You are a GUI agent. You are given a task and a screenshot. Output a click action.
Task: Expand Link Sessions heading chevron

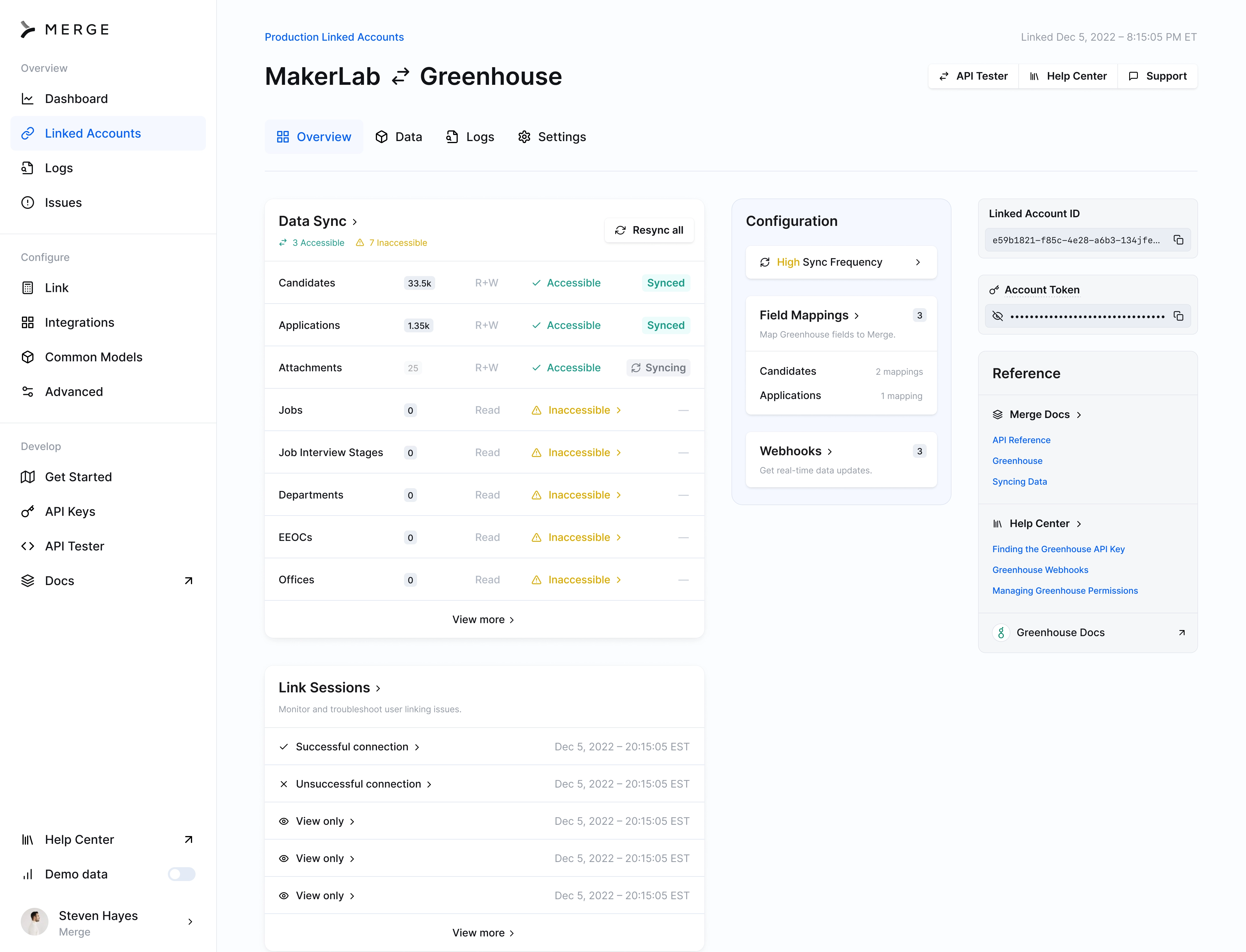pyautogui.click(x=378, y=688)
